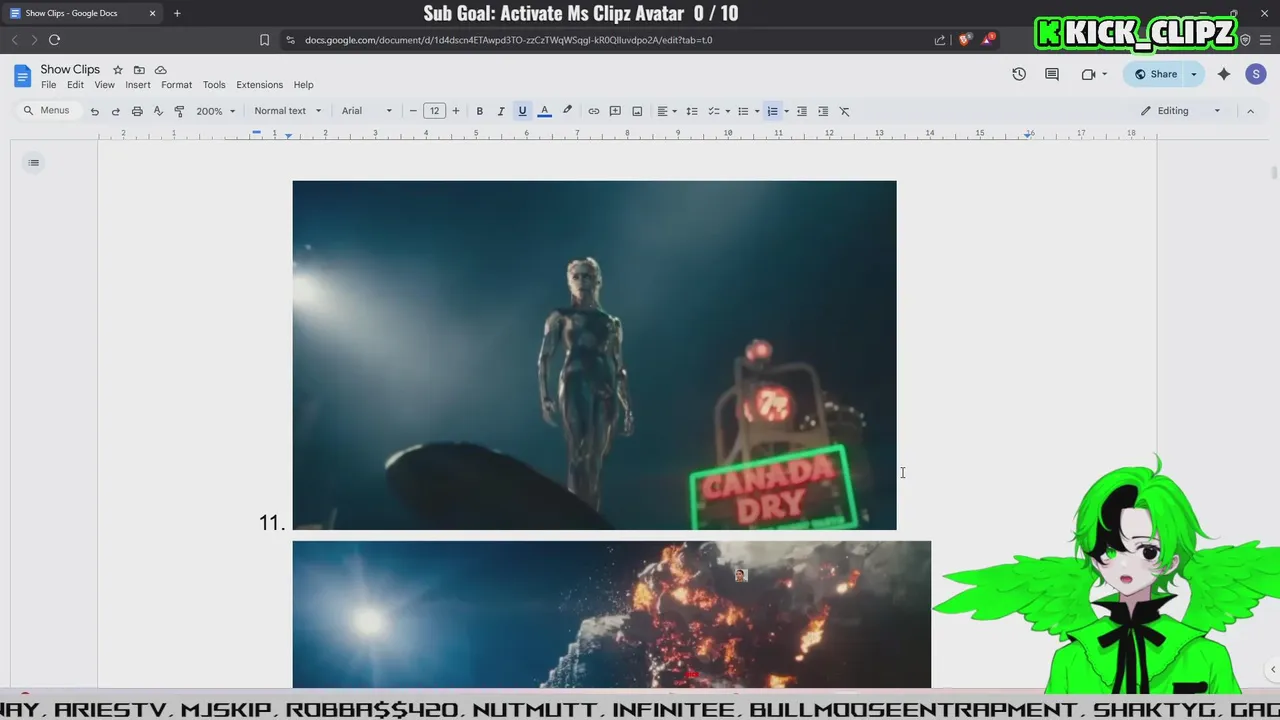Image resolution: width=1280 pixels, height=720 pixels.
Task: Insert a link with chain icon
Action: point(593,111)
